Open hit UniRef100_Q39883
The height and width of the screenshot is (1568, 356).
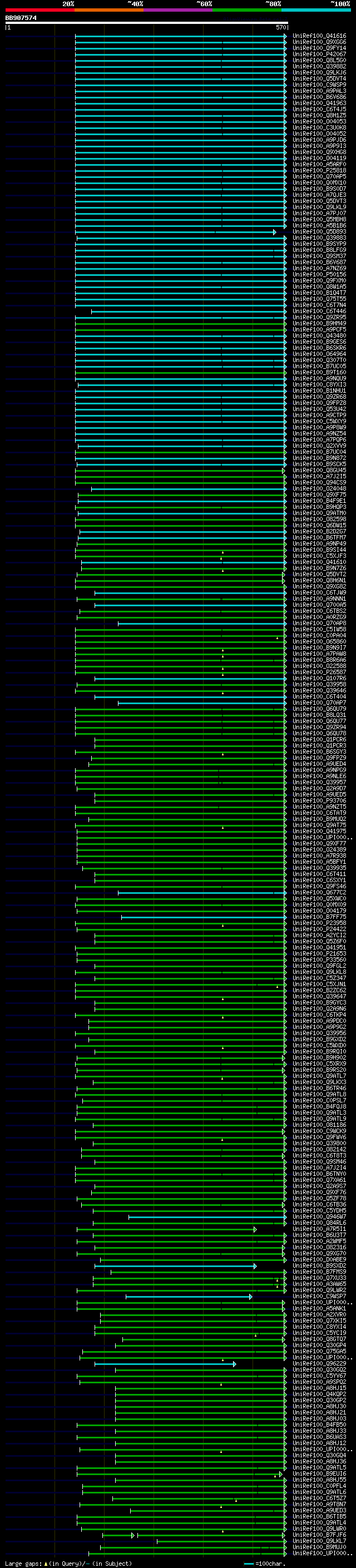click(x=319, y=238)
